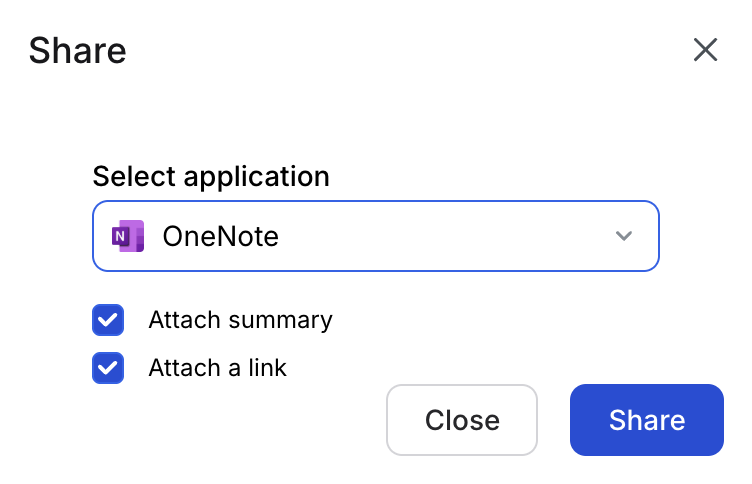Click the "Select application" field label
Image resolution: width=752 pixels, height=484 pixels.
tap(211, 177)
